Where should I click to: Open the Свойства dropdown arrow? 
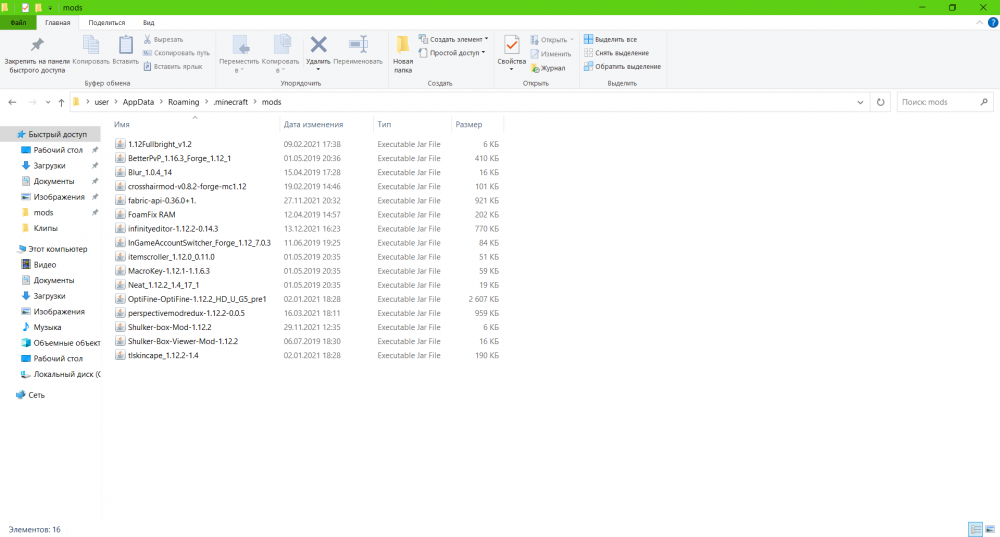[511, 69]
